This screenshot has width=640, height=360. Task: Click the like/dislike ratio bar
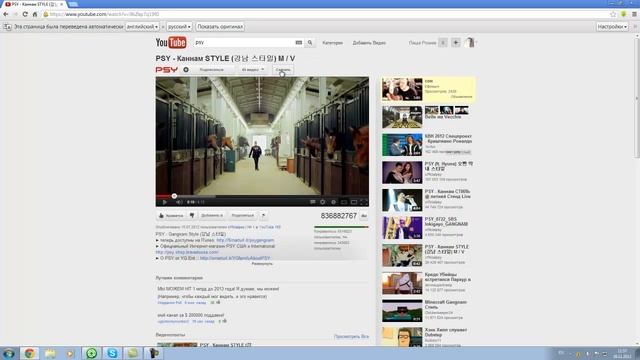pos(341,227)
